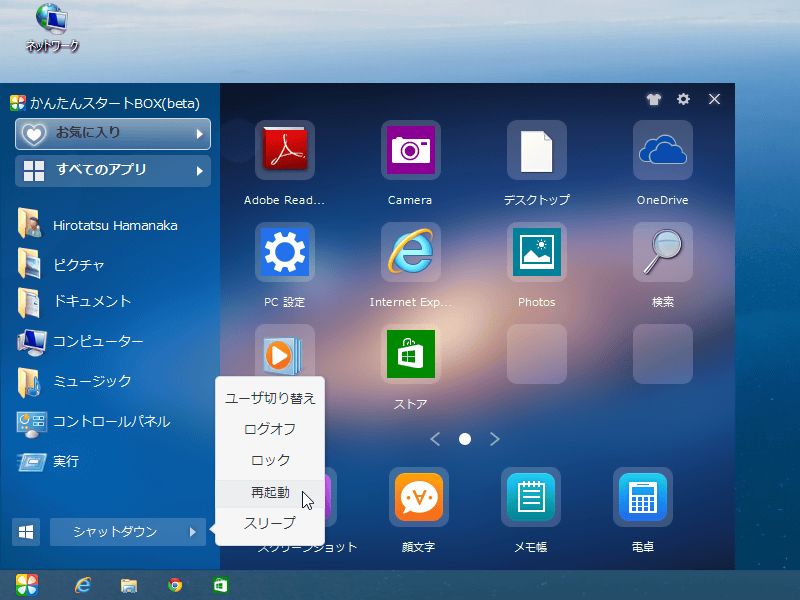
Task: Open the OneDrive app tile
Action: (662, 150)
